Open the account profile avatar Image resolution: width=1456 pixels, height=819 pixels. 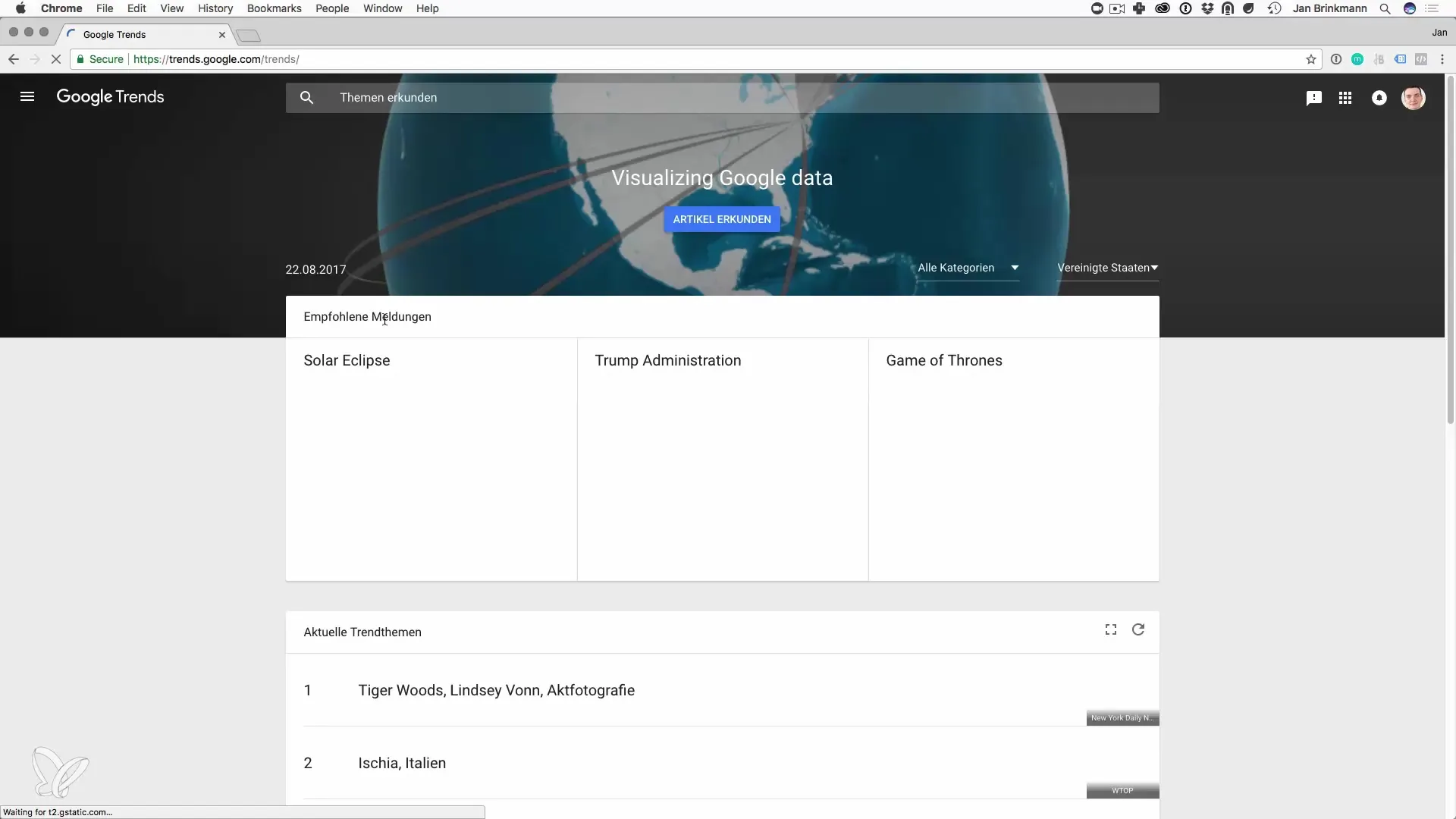[x=1414, y=98]
